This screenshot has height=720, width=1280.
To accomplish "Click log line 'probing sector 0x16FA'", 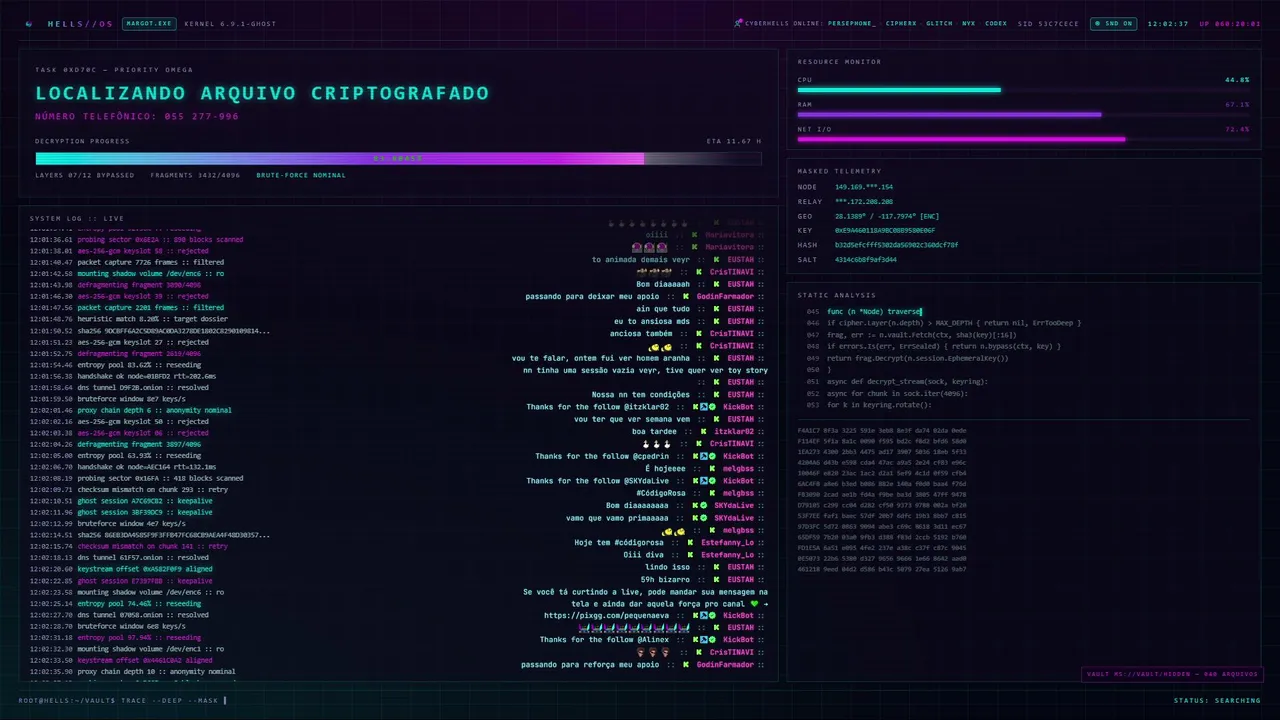I will pyautogui.click(x=161, y=478).
